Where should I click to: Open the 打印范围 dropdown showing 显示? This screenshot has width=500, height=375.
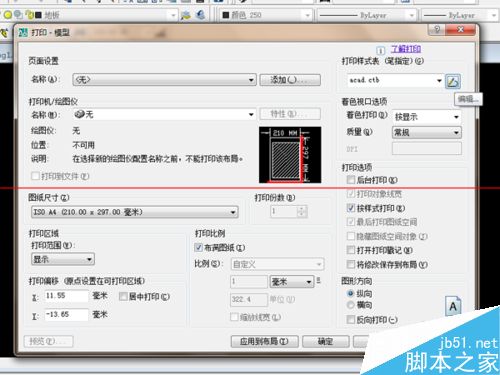pyautogui.click(x=63, y=259)
